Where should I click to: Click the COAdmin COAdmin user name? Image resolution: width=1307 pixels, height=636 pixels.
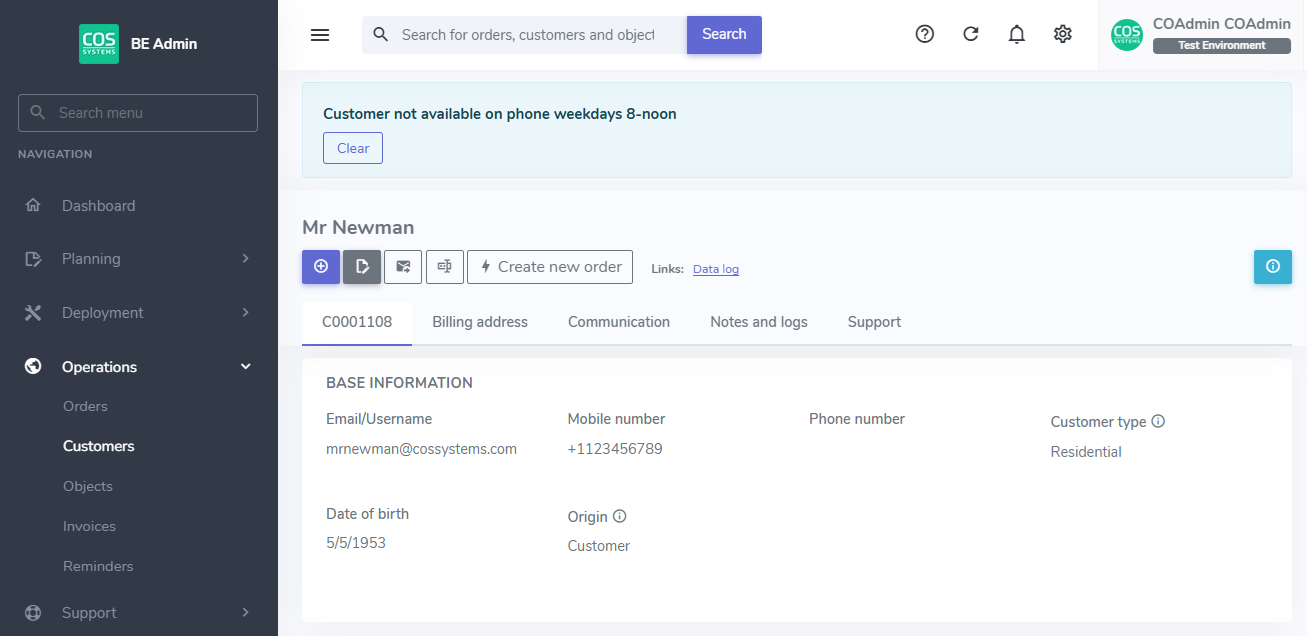pos(1222,24)
